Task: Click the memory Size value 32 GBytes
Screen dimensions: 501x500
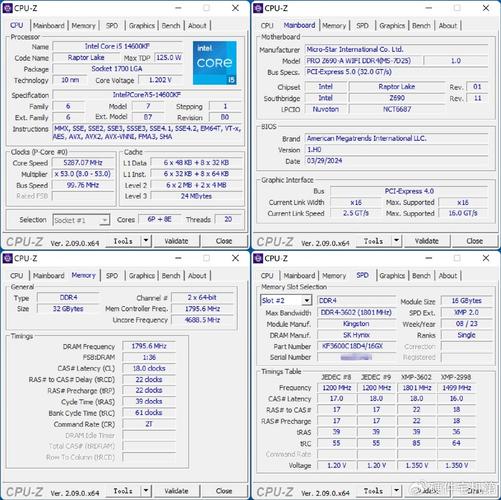Action: (x=68, y=309)
